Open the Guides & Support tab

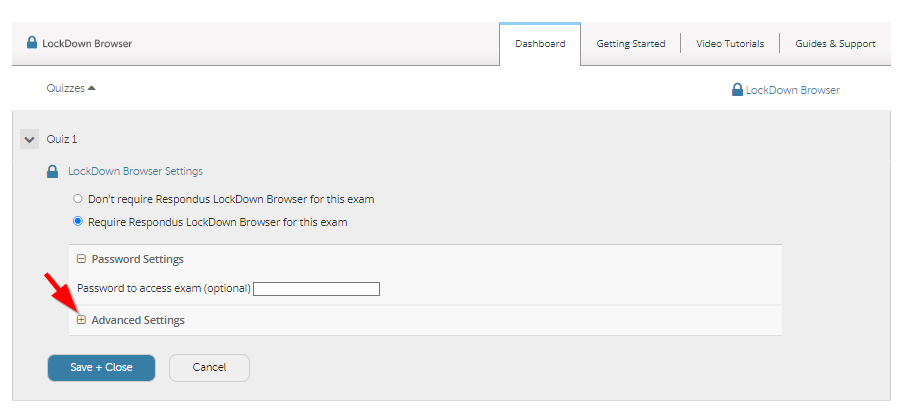(835, 44)
